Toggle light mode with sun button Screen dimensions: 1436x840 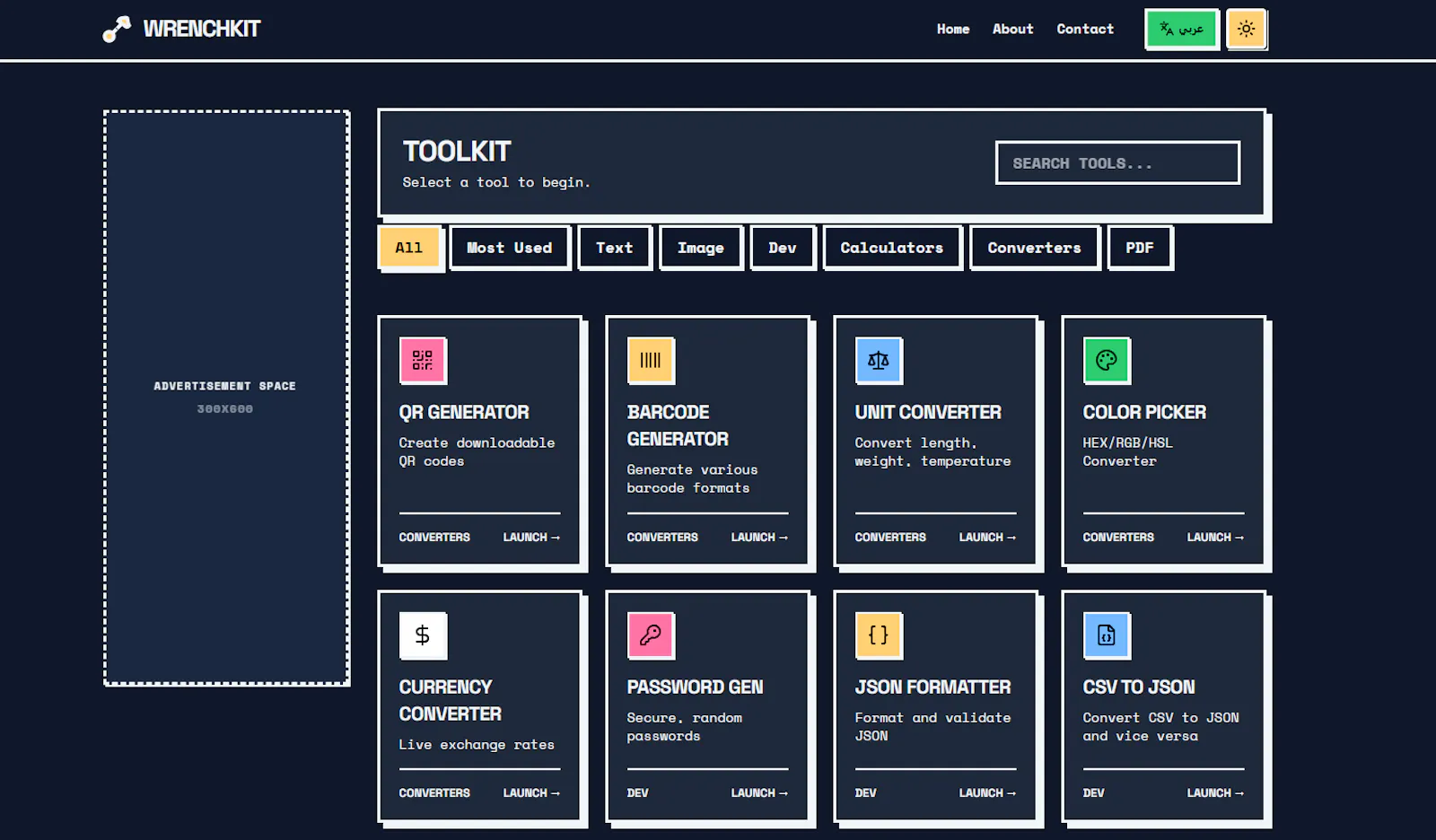pos(1246,29)
